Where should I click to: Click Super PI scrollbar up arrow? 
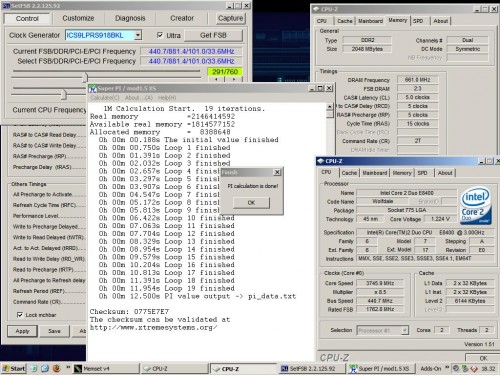click(x=330, y=107)
